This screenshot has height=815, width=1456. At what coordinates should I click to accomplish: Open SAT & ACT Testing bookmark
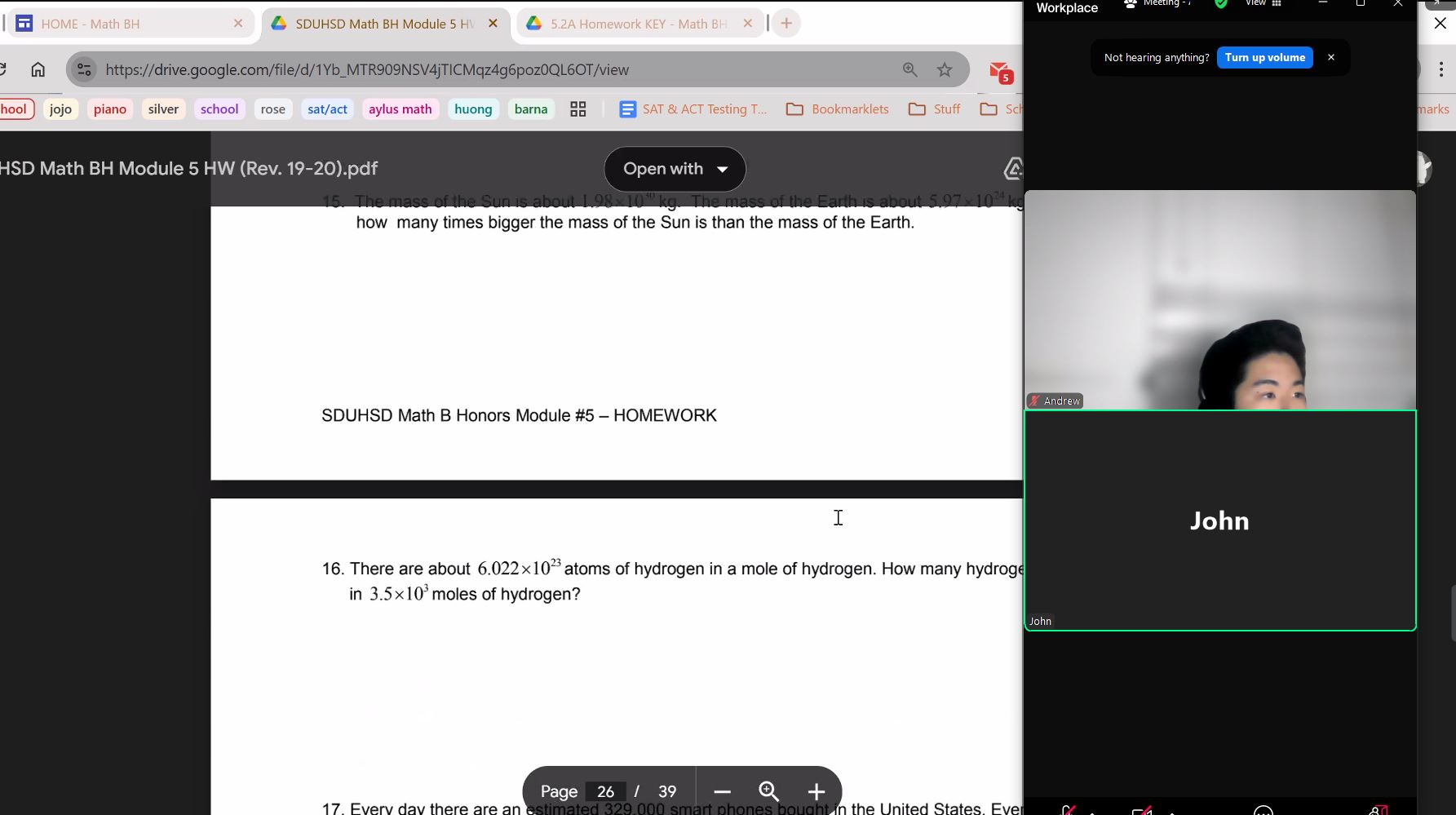[x=693, y=109]
